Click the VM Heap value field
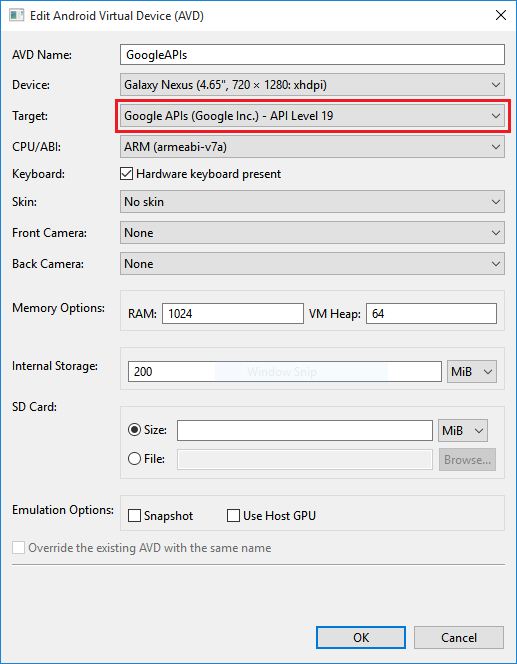517x664 pixels. pos(431,313)
